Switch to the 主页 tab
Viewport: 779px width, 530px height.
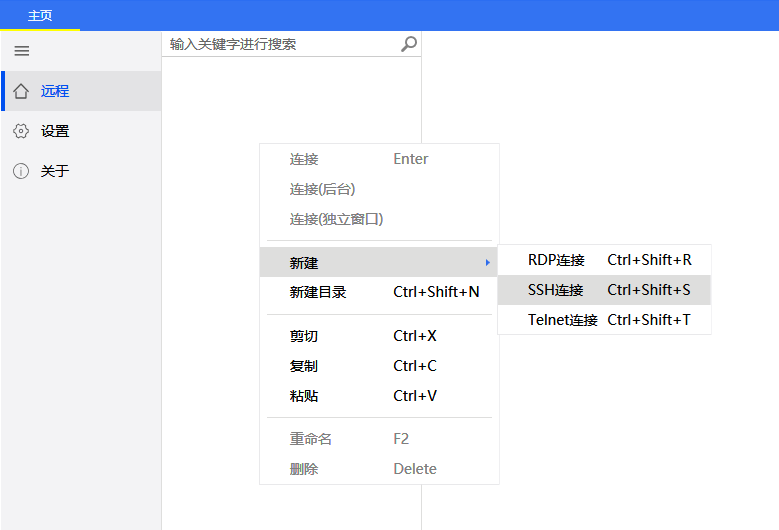[x=40, y=16]
